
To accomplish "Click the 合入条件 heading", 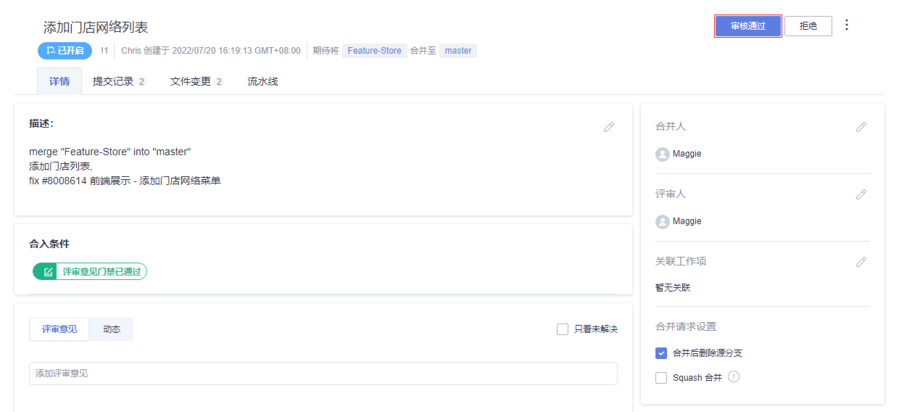I will 49,244.
